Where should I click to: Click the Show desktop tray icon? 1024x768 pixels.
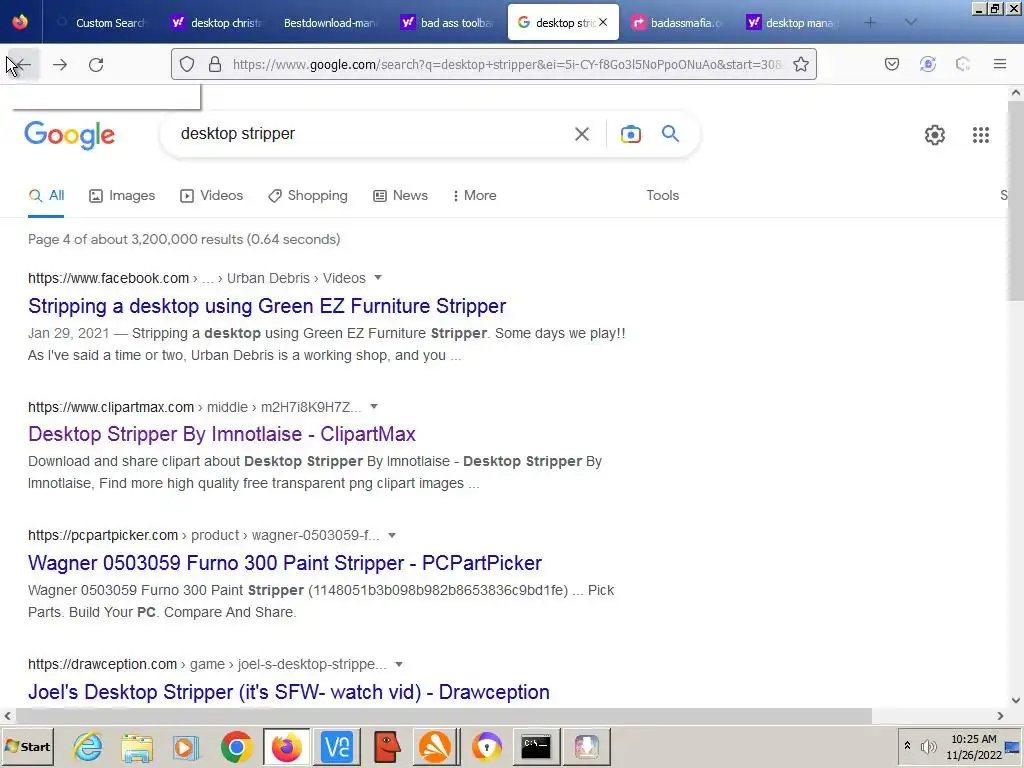coord(1013,746)
